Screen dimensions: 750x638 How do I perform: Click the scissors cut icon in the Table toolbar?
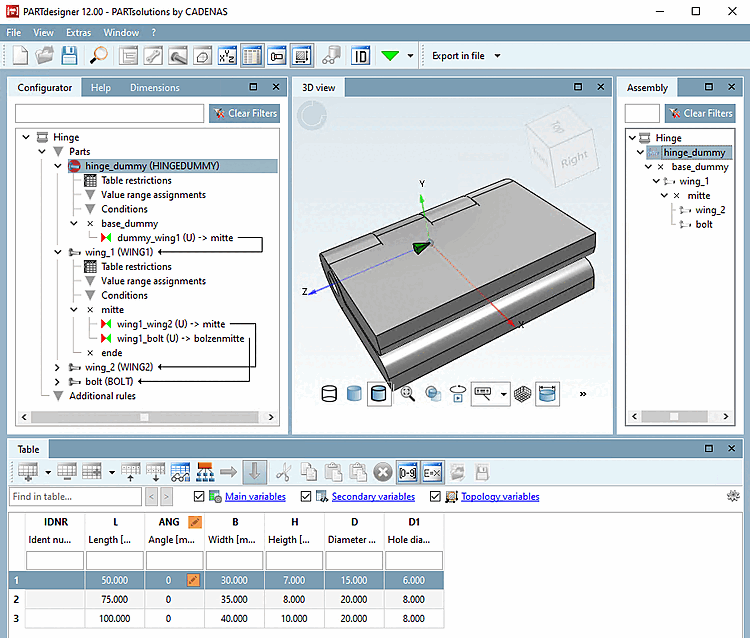(284, 471)
